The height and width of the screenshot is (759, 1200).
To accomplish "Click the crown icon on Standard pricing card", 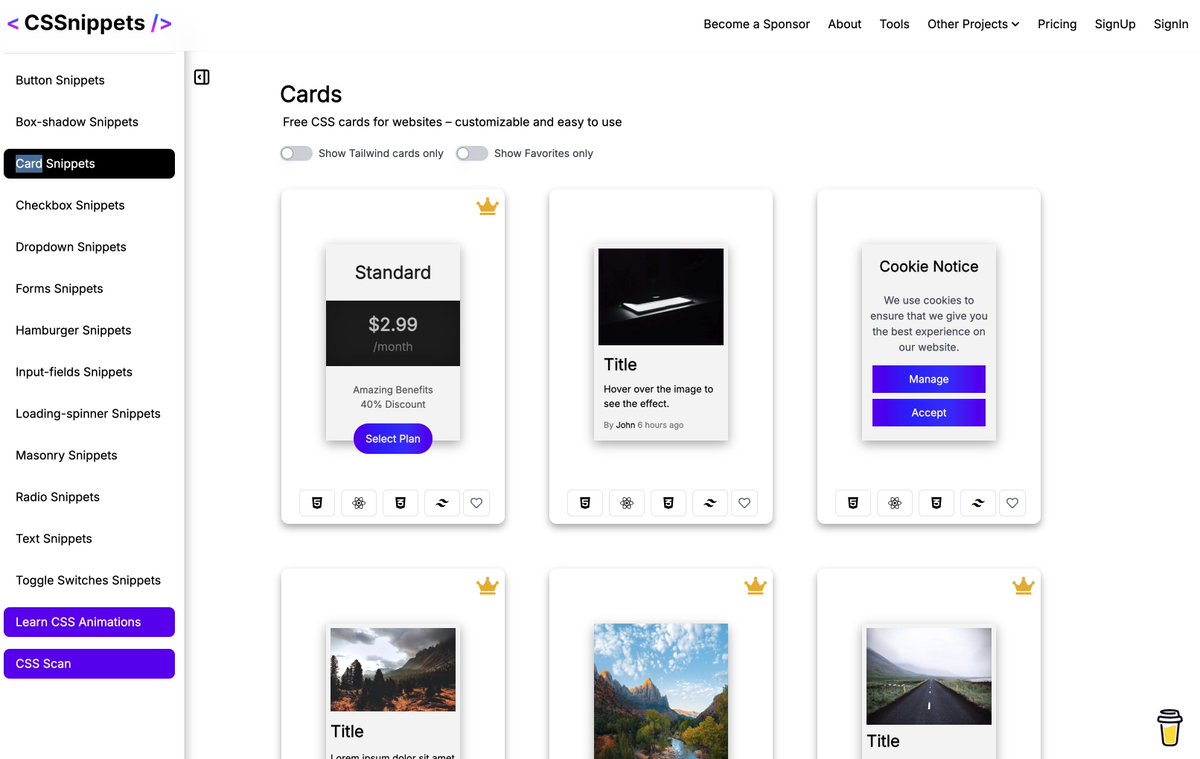I will click(x=487, y=206).
